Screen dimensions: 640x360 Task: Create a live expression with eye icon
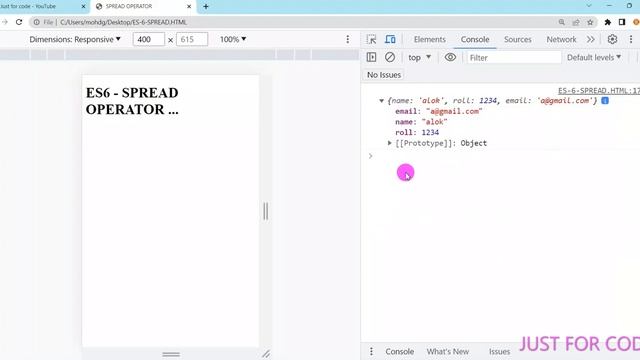(x=450, y=57)
